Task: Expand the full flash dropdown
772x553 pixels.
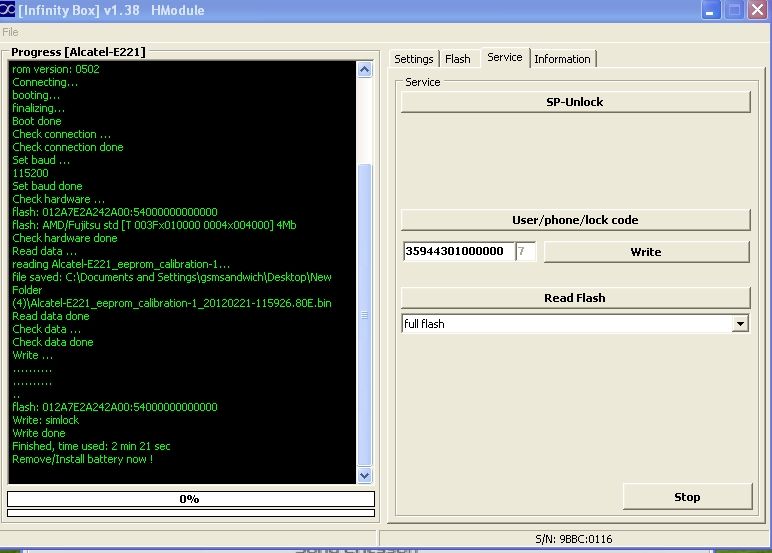Action: coord(740,324)
